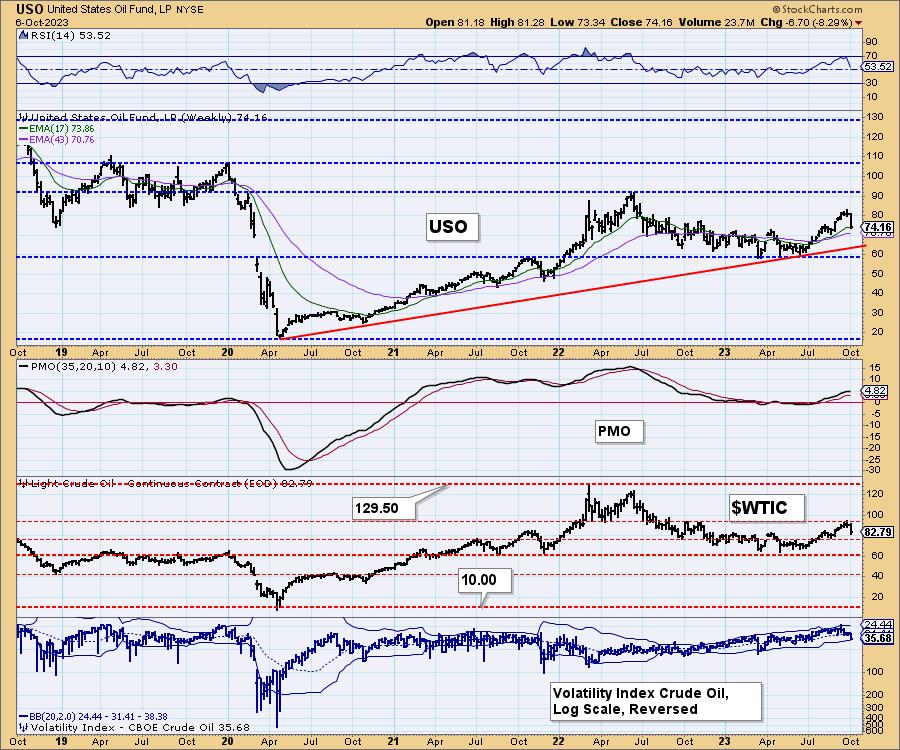Screen dimensions: 900x750
Task: Click the -30 label on PMO axis
Action: (x=874, y=470)
